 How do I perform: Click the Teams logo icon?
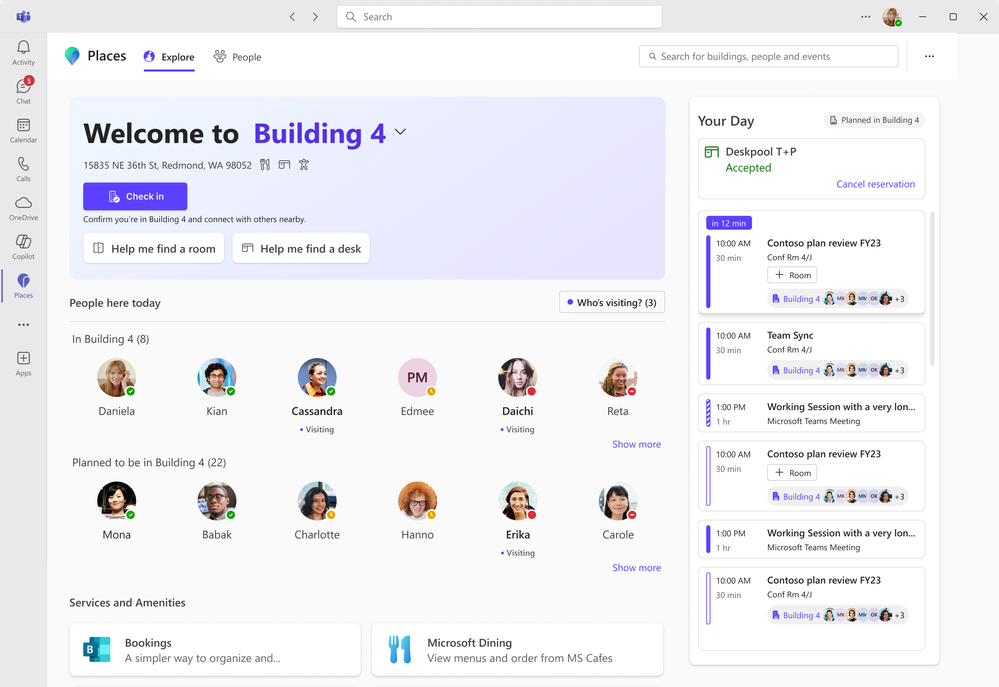pos(24,17)
